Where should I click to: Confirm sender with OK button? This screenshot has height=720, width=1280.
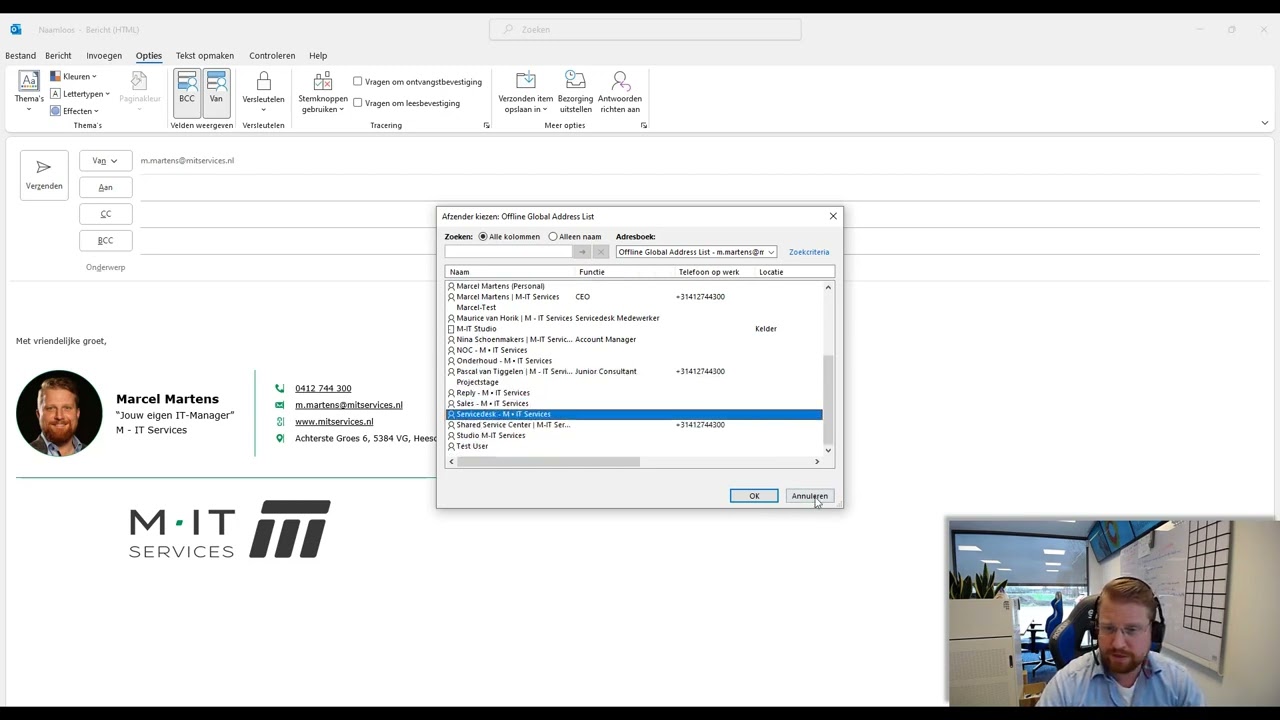pyautogui.click(x=754, y=496)
